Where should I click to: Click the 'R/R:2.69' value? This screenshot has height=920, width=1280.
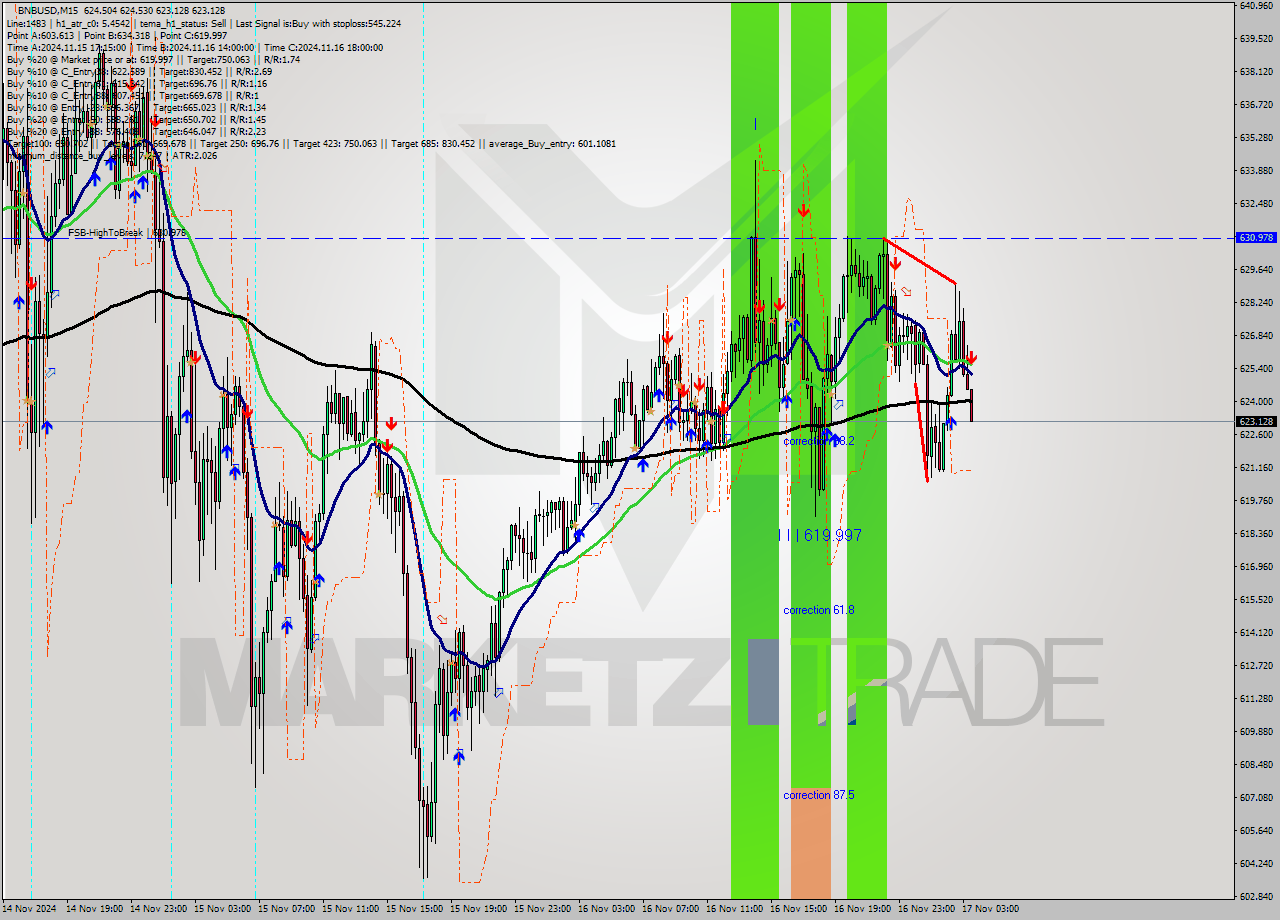(x=252, y=71)
